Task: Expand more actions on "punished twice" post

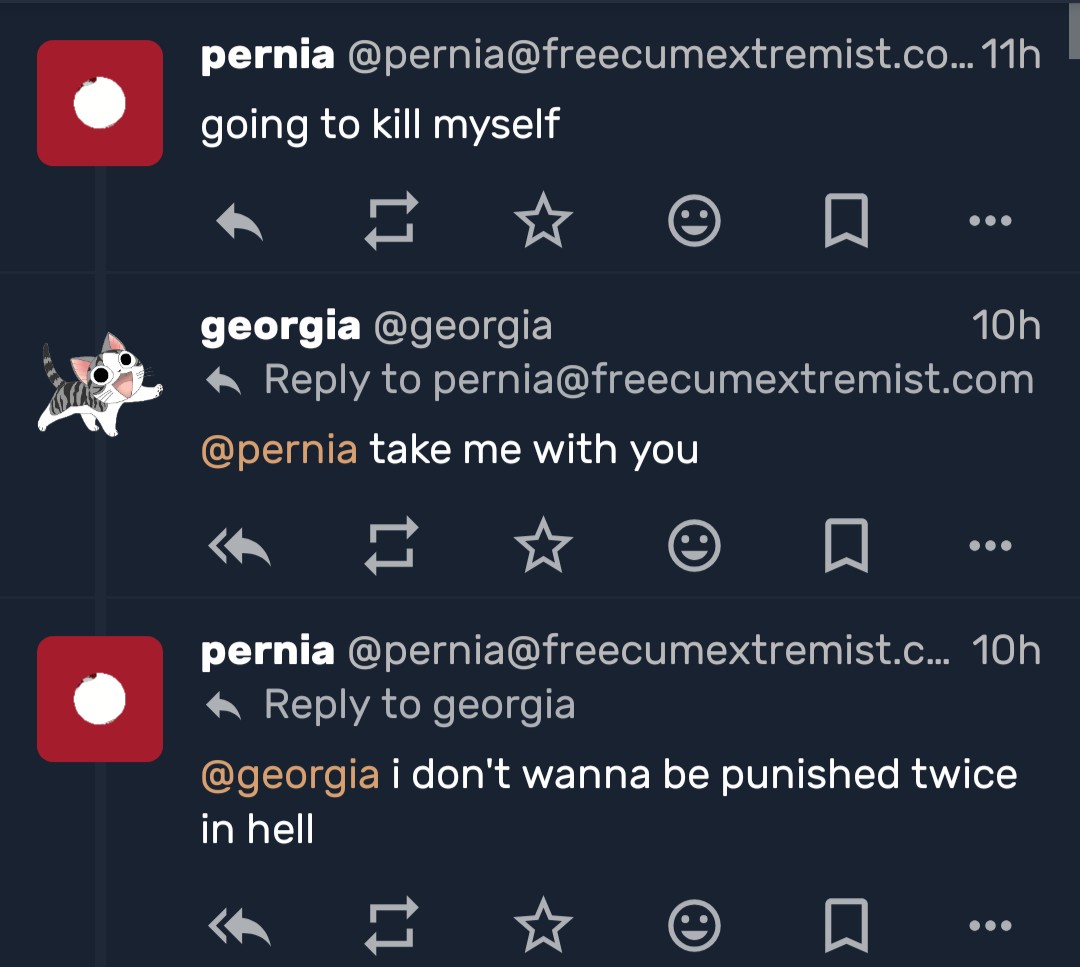Action: (x=990, y=927)
